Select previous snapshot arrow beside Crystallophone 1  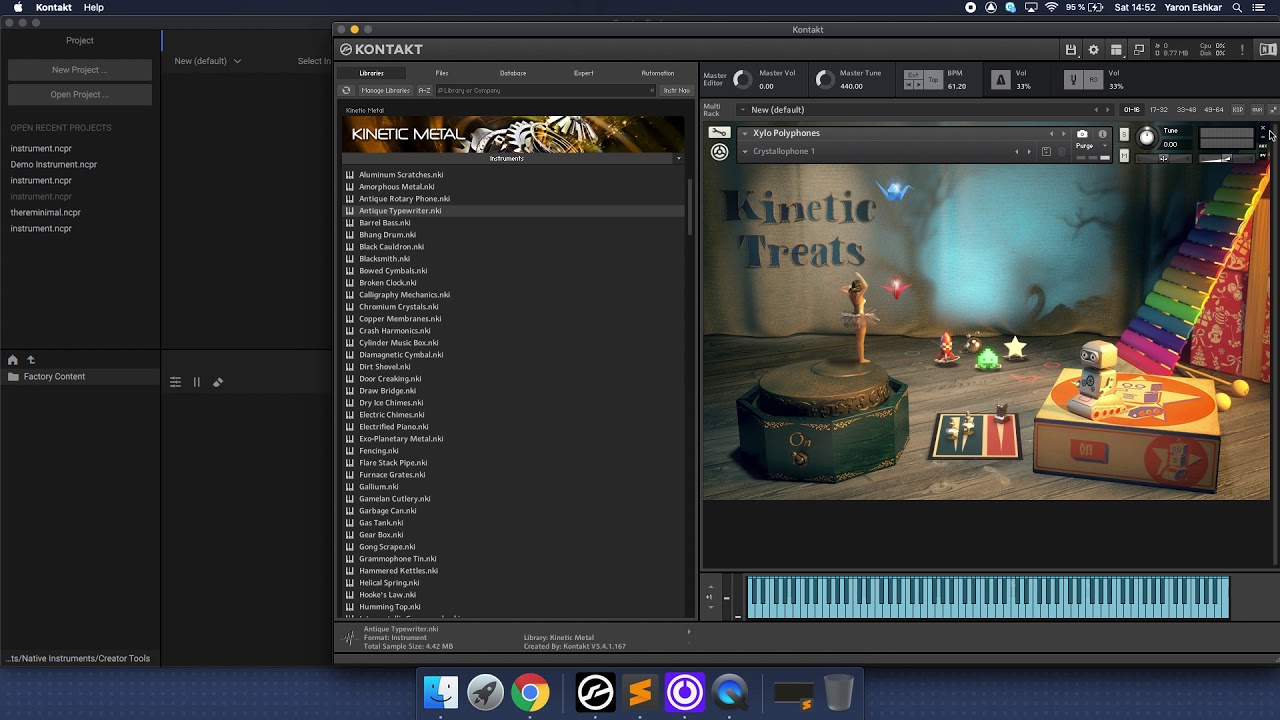point(1017,152)
